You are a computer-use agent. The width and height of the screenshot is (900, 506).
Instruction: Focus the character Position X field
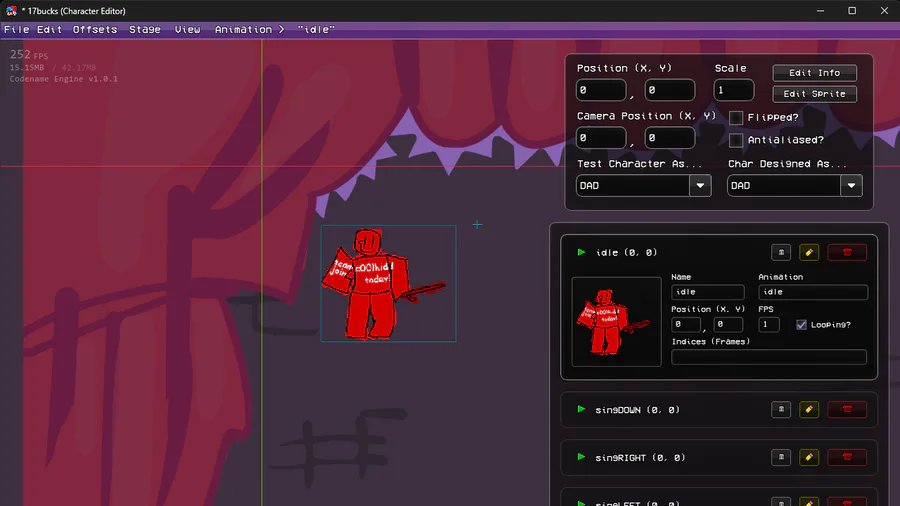pos(601,90)
